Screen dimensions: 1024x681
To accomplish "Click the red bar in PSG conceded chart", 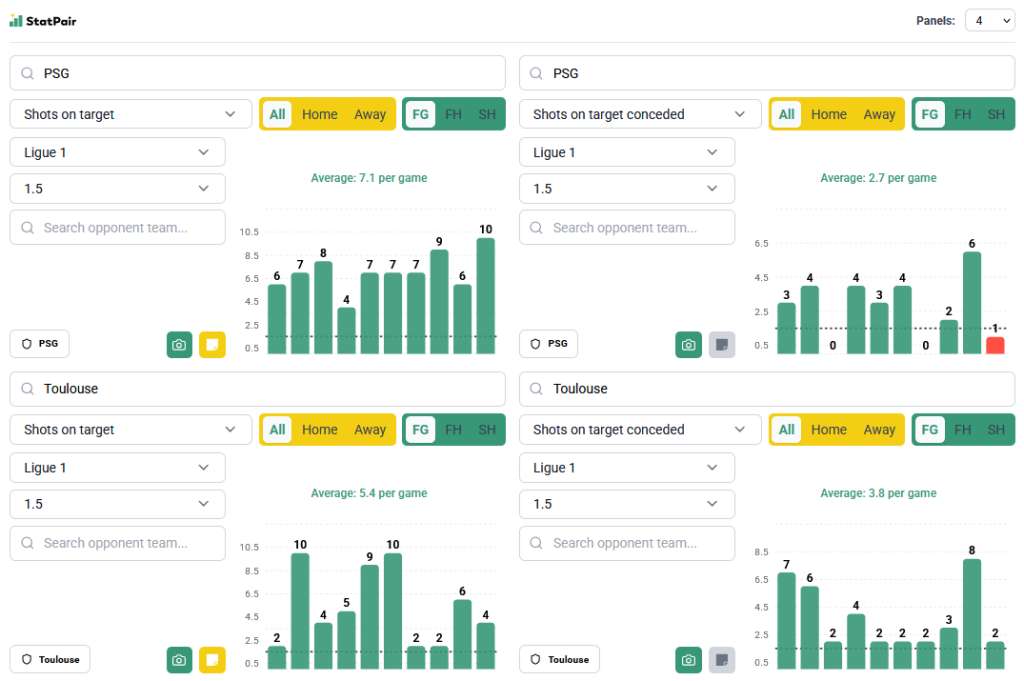I will (x=995, y=345).
